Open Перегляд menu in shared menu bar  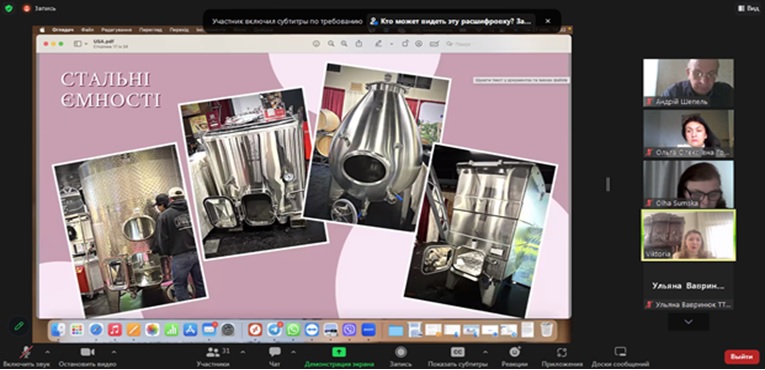click(x=150, y=30)
